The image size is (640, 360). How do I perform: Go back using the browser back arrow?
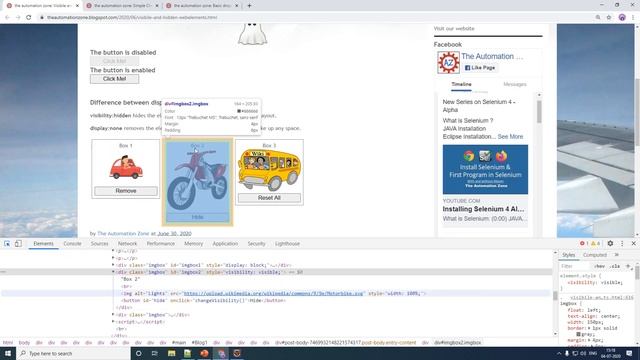click(7, 18)
